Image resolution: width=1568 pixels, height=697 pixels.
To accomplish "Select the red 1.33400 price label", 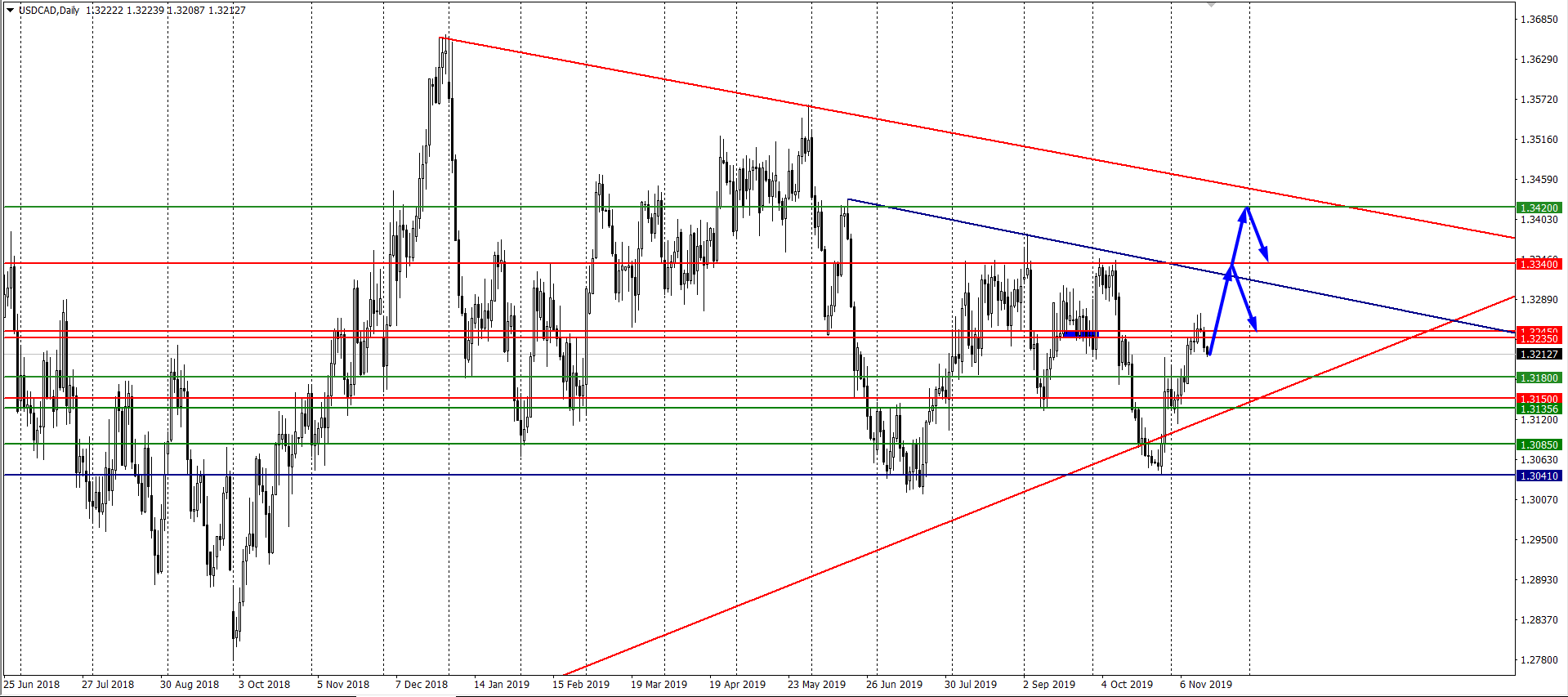I will pyautogui.click(x=1539, y=264).
